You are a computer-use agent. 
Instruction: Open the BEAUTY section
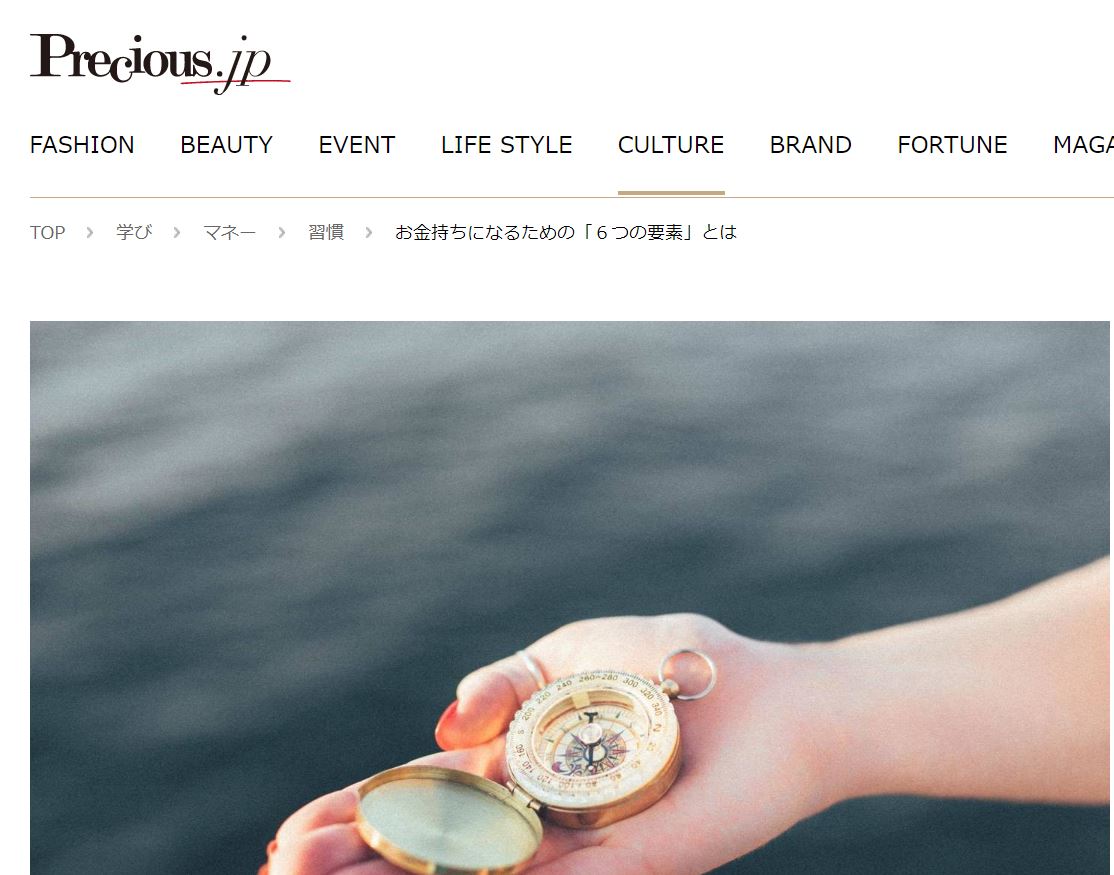click(x=226, y=145)
